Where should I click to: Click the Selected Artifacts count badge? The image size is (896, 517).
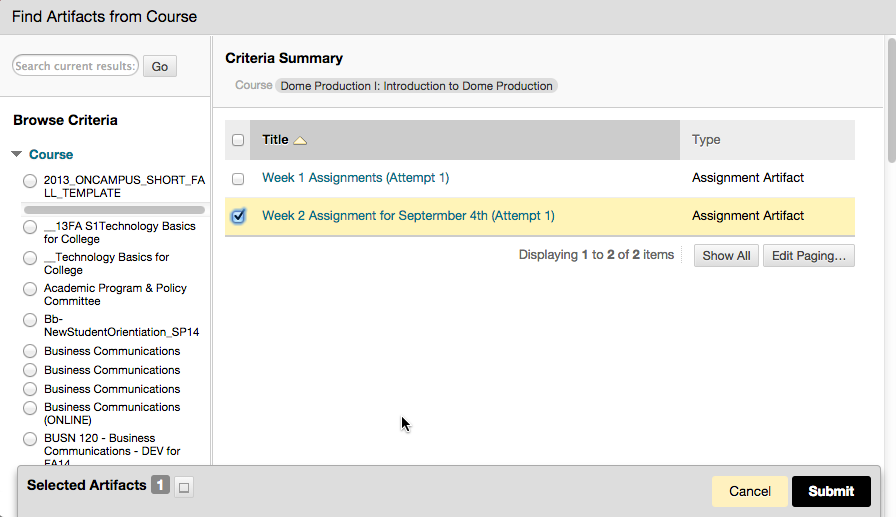click(161, 485)
